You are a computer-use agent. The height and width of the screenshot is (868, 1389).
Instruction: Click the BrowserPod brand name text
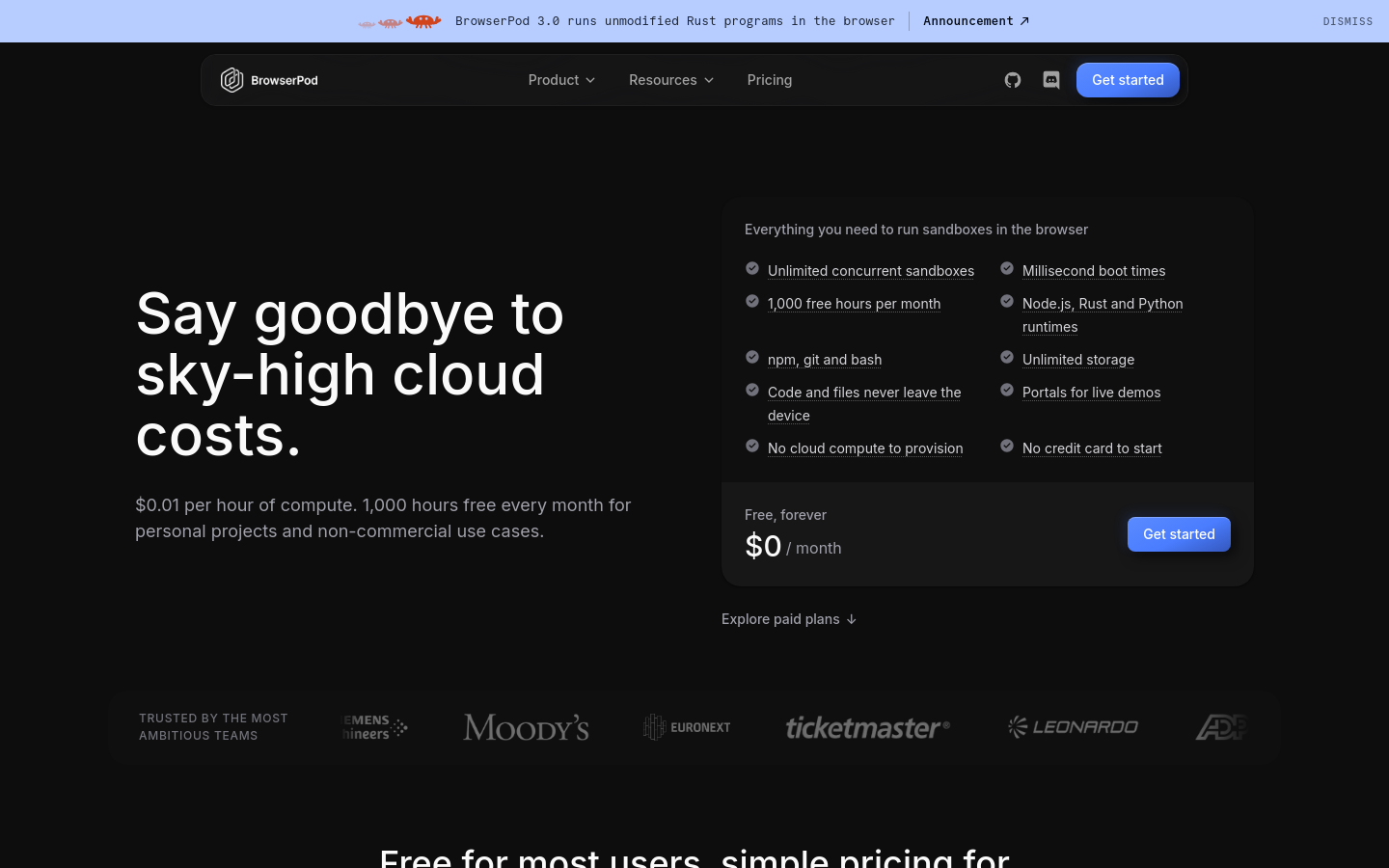point(285,80)
